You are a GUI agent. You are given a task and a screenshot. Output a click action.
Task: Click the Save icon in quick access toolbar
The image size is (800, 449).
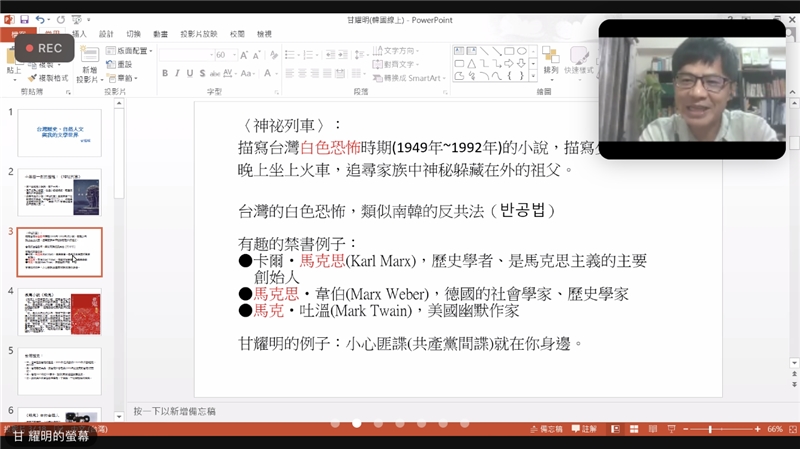click(24, 20)
